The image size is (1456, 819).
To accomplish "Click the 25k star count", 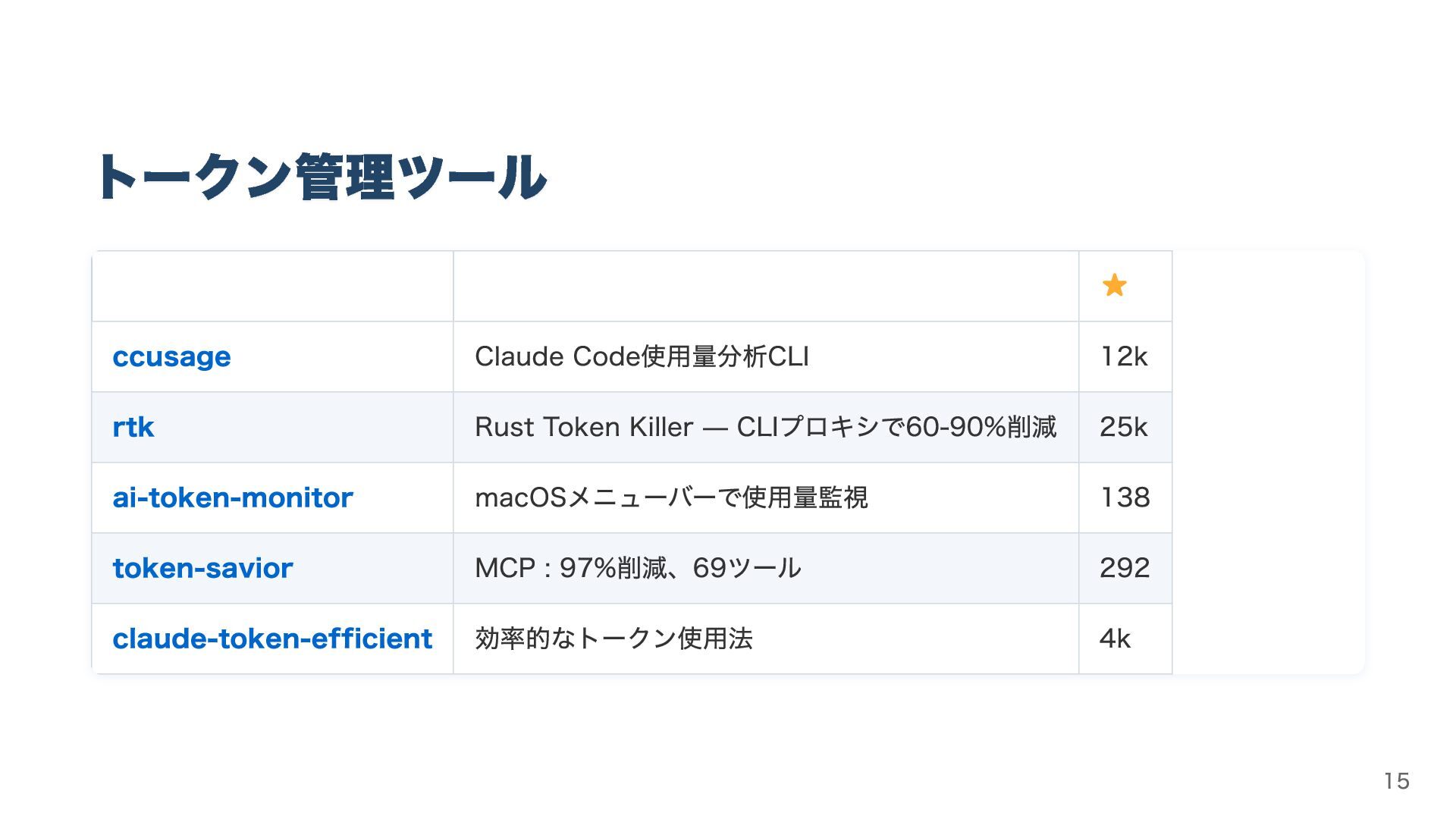I will click(1124, 427).
